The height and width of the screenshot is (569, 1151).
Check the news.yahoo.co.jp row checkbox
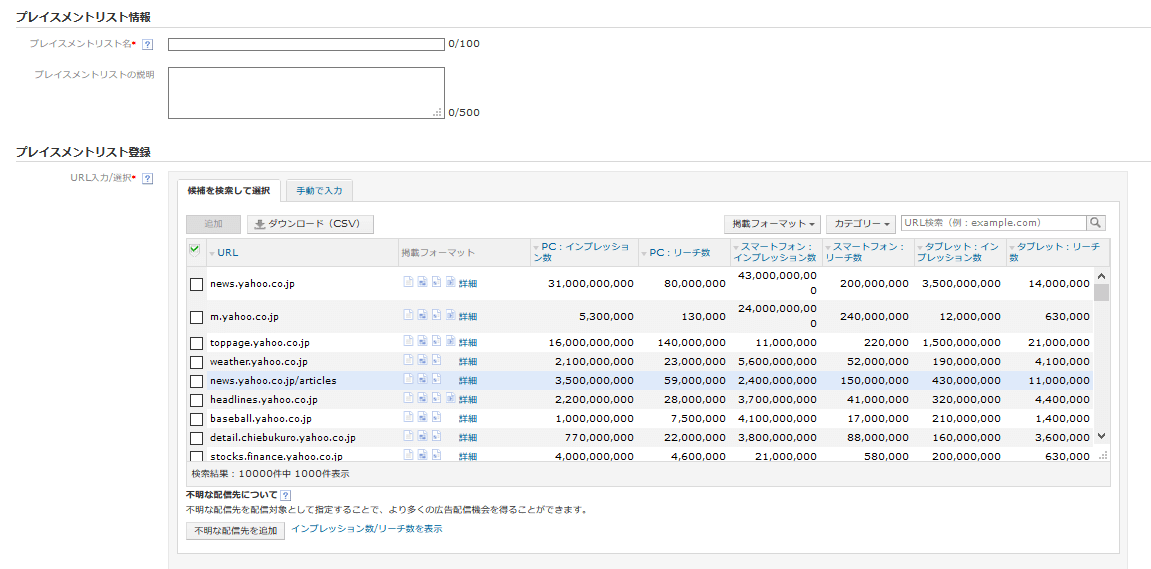[196, 284]
